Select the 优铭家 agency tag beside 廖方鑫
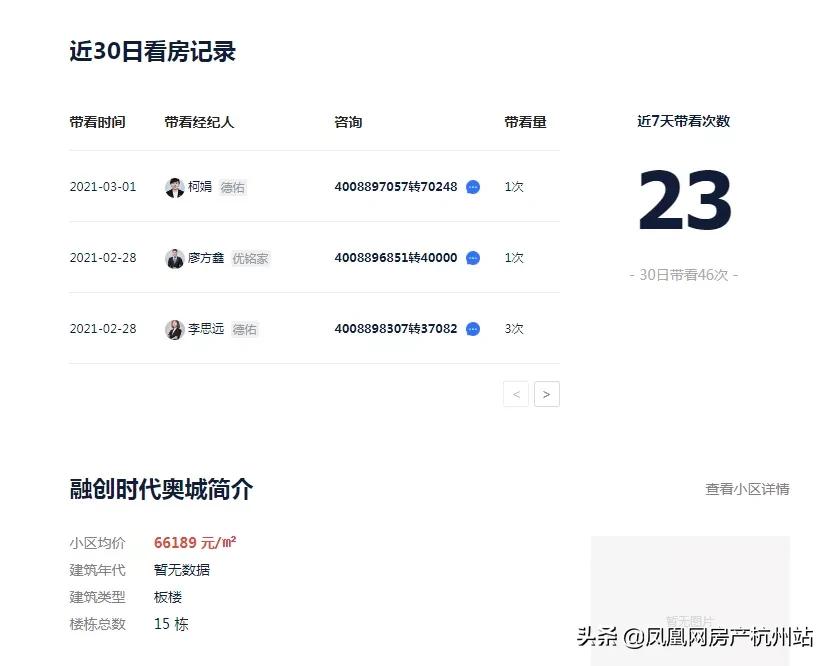The height and width of the screenshot is (666, 832). tap(251, 257)
